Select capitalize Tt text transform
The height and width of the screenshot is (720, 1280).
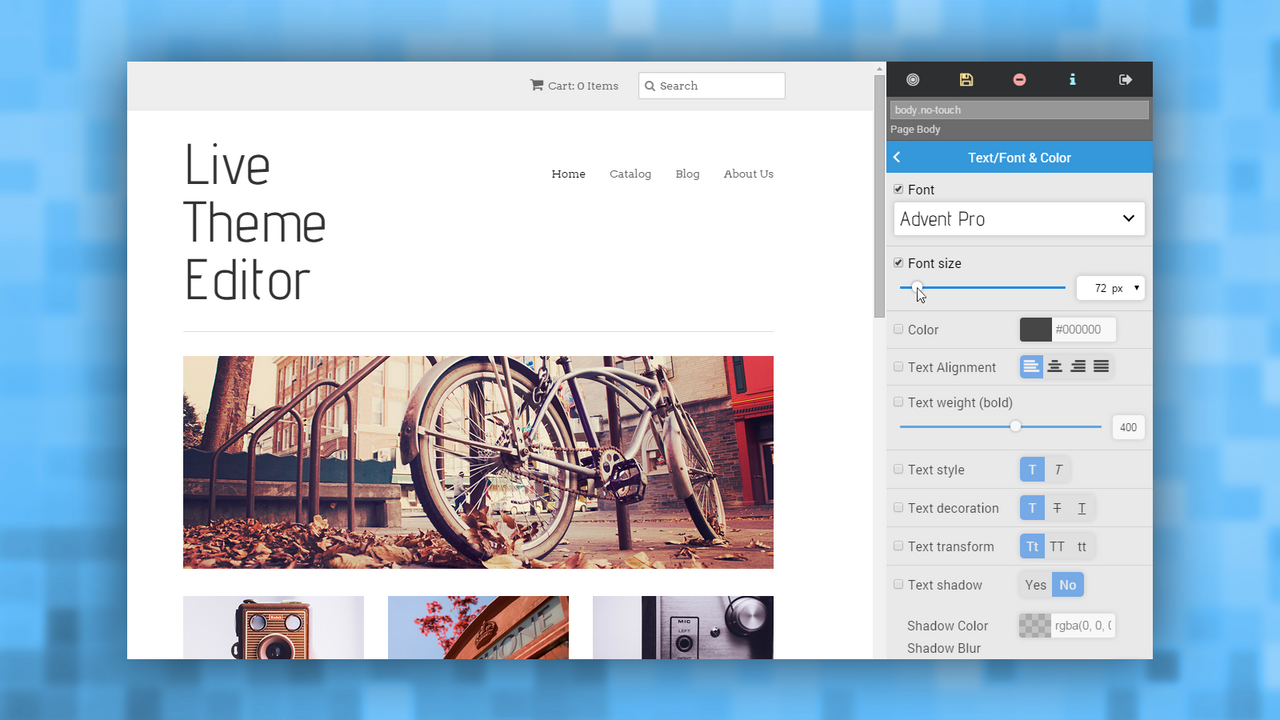click(x=1032, y=546)
